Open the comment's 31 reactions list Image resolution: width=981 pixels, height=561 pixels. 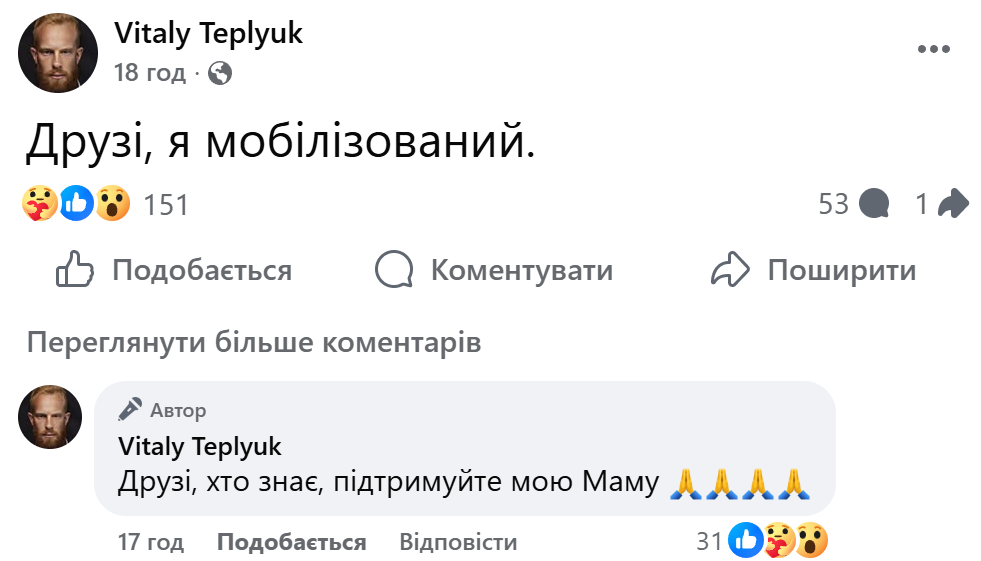pos(710,542)
